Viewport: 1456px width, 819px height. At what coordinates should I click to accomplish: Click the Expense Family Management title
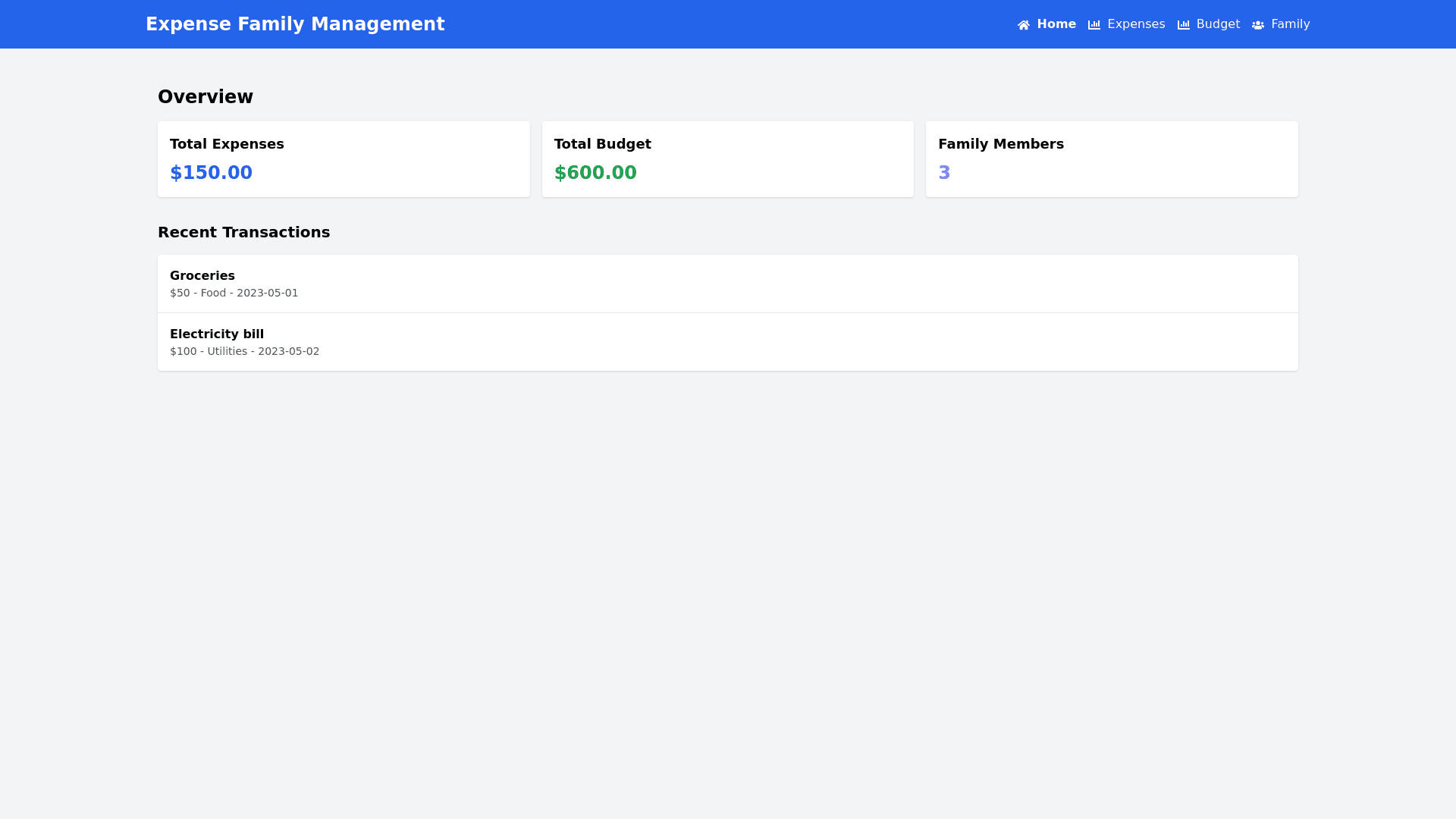(295, 24)
